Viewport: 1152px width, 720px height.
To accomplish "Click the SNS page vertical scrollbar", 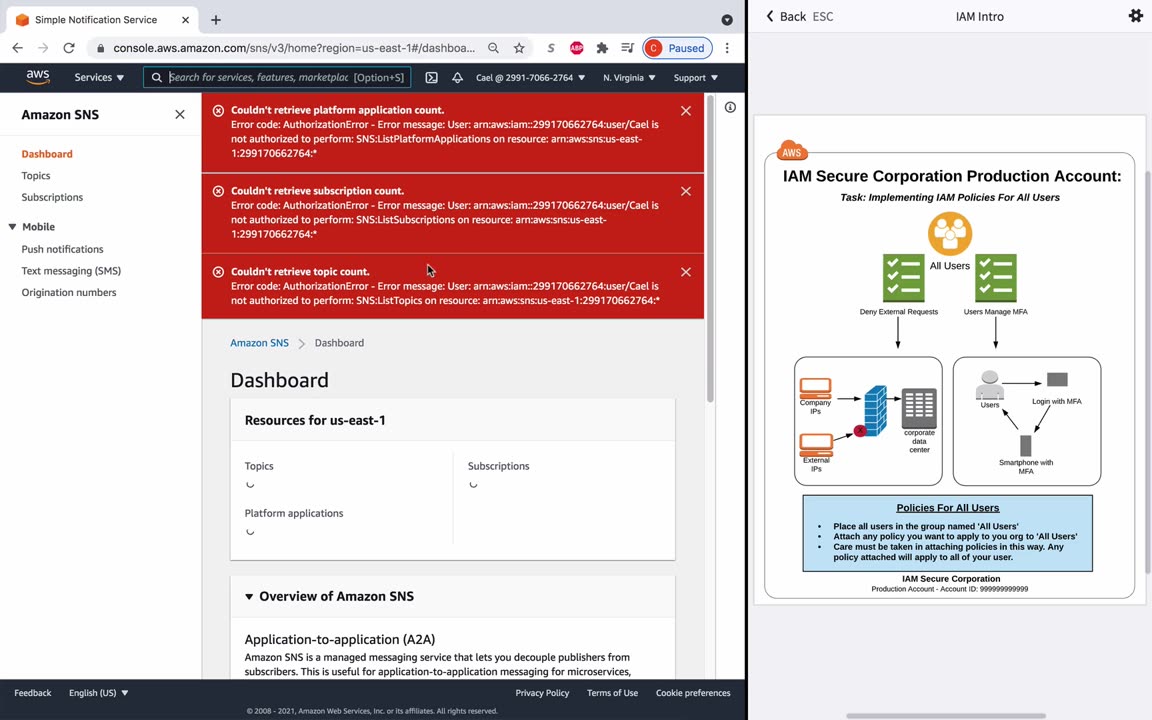I will coord(710,250).
